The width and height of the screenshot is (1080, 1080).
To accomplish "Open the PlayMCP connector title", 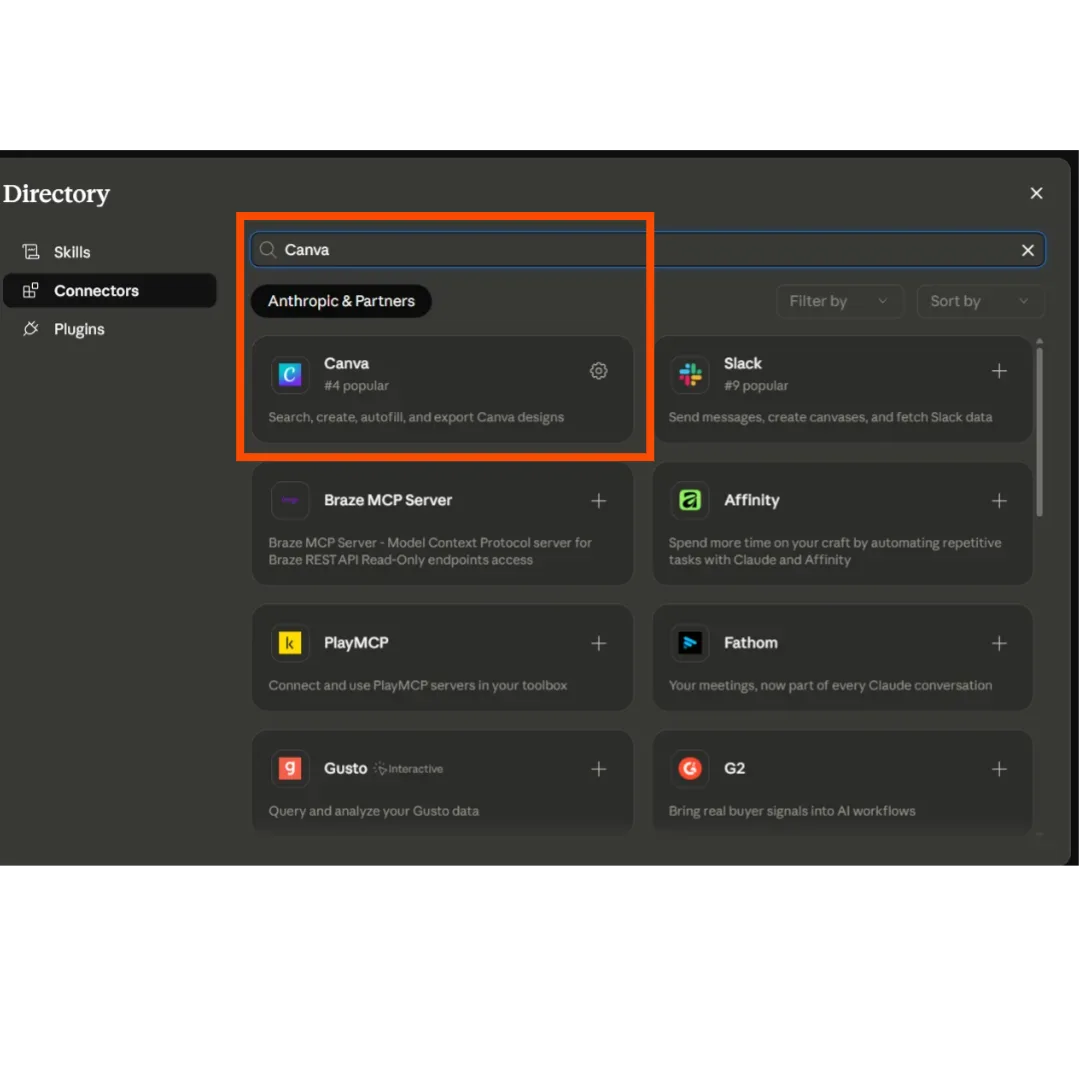I will coord(356,643).
